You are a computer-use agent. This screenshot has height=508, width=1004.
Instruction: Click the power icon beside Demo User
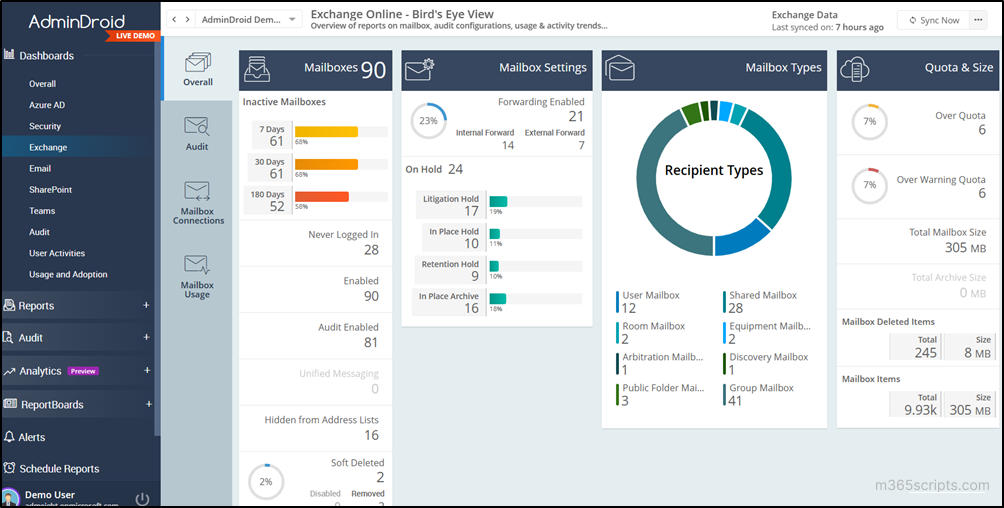[142, 498]
